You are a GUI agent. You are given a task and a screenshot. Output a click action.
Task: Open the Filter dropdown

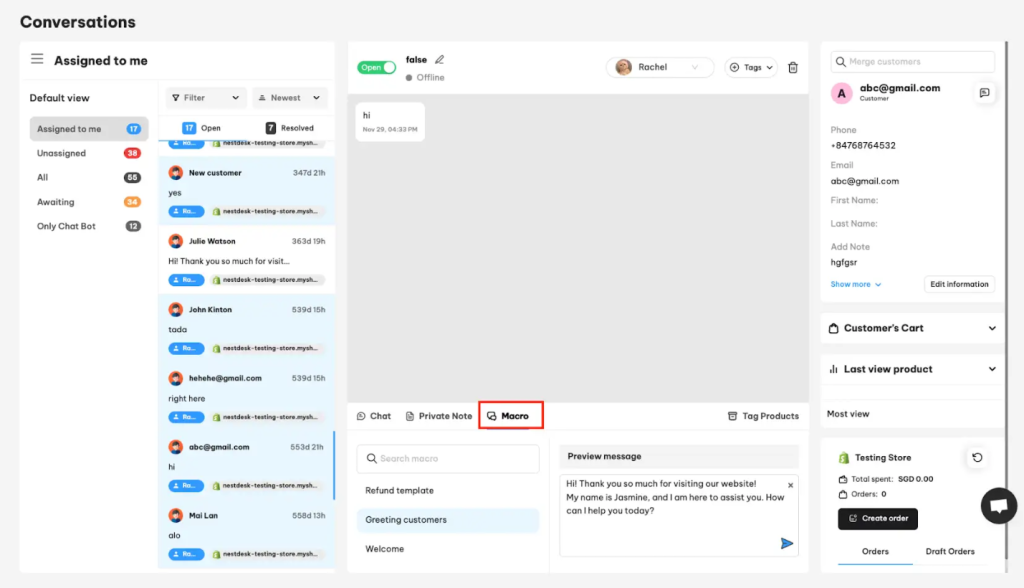click(205, 97)
